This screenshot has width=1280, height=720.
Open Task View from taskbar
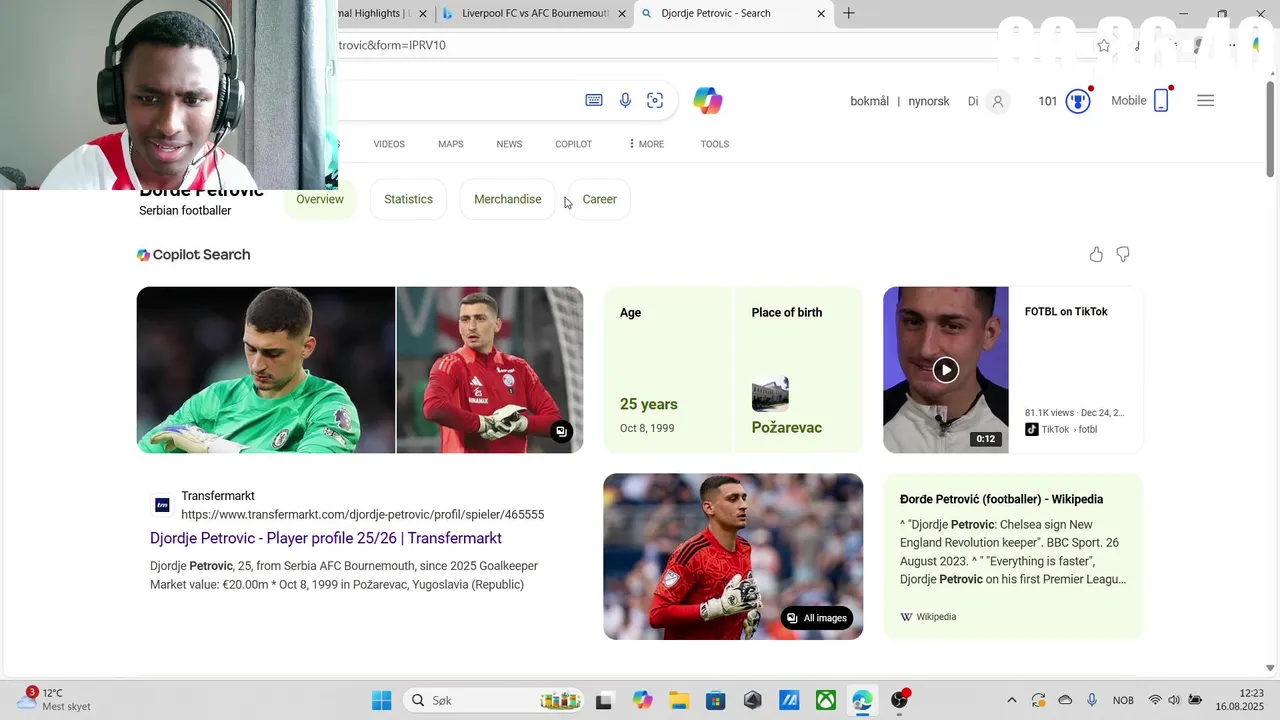tap(604, 701)
